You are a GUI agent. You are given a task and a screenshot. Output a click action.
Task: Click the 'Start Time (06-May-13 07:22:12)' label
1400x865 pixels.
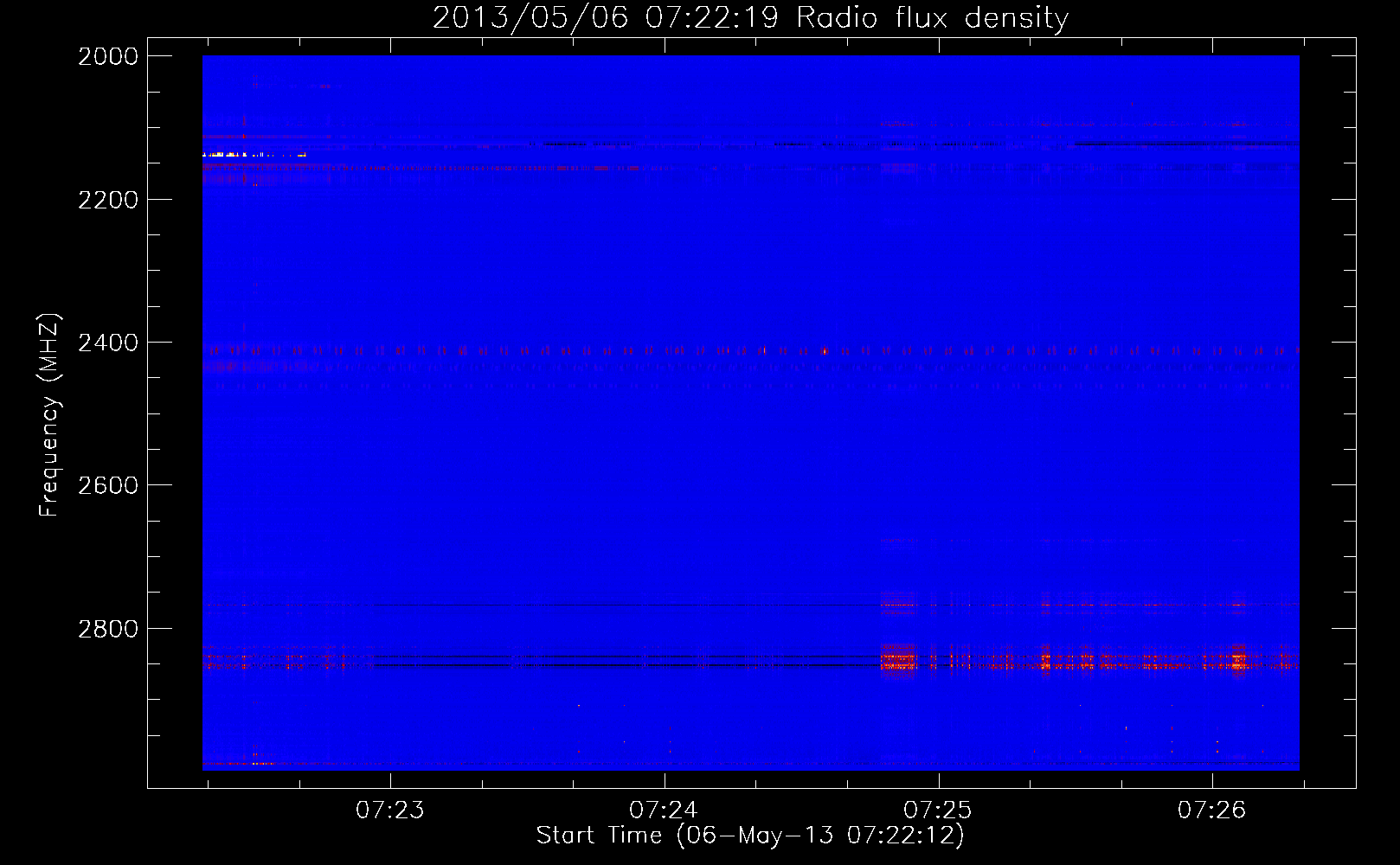pyautogui.click(x=750, y=836)
